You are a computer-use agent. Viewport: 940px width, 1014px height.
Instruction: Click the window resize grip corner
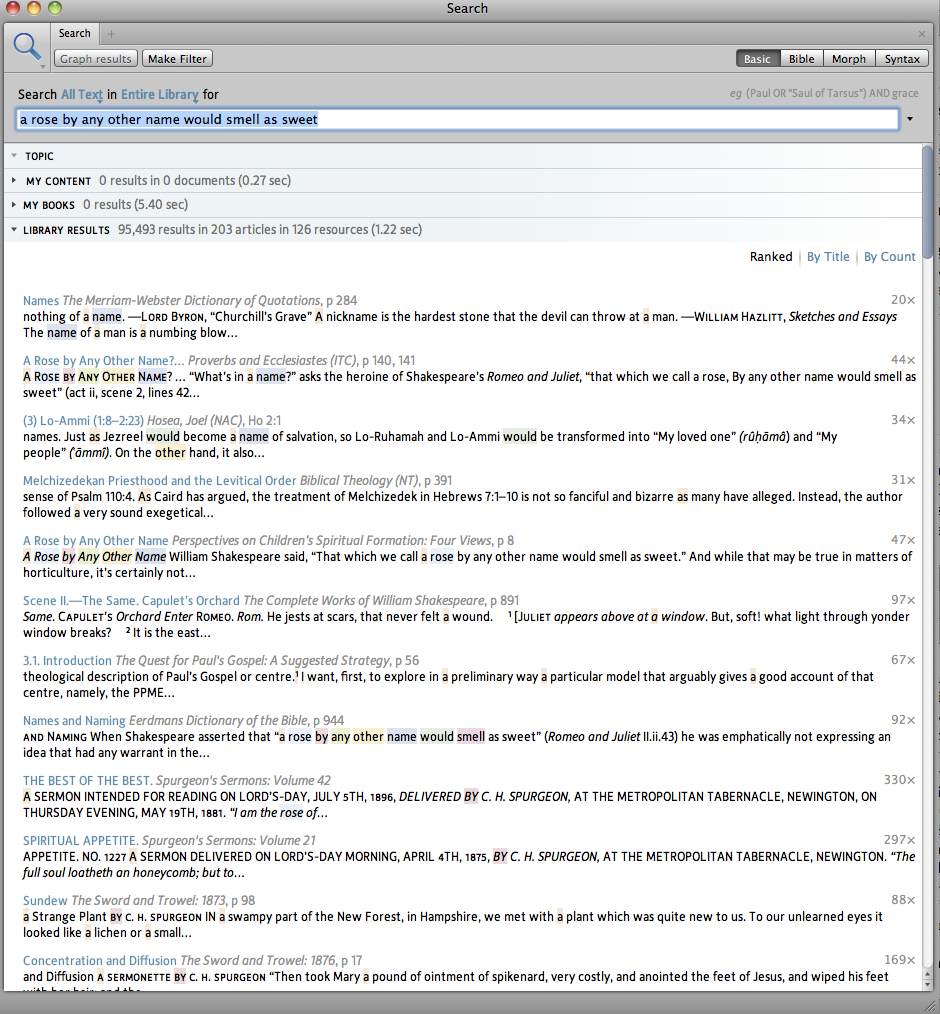pos(930,1004)
